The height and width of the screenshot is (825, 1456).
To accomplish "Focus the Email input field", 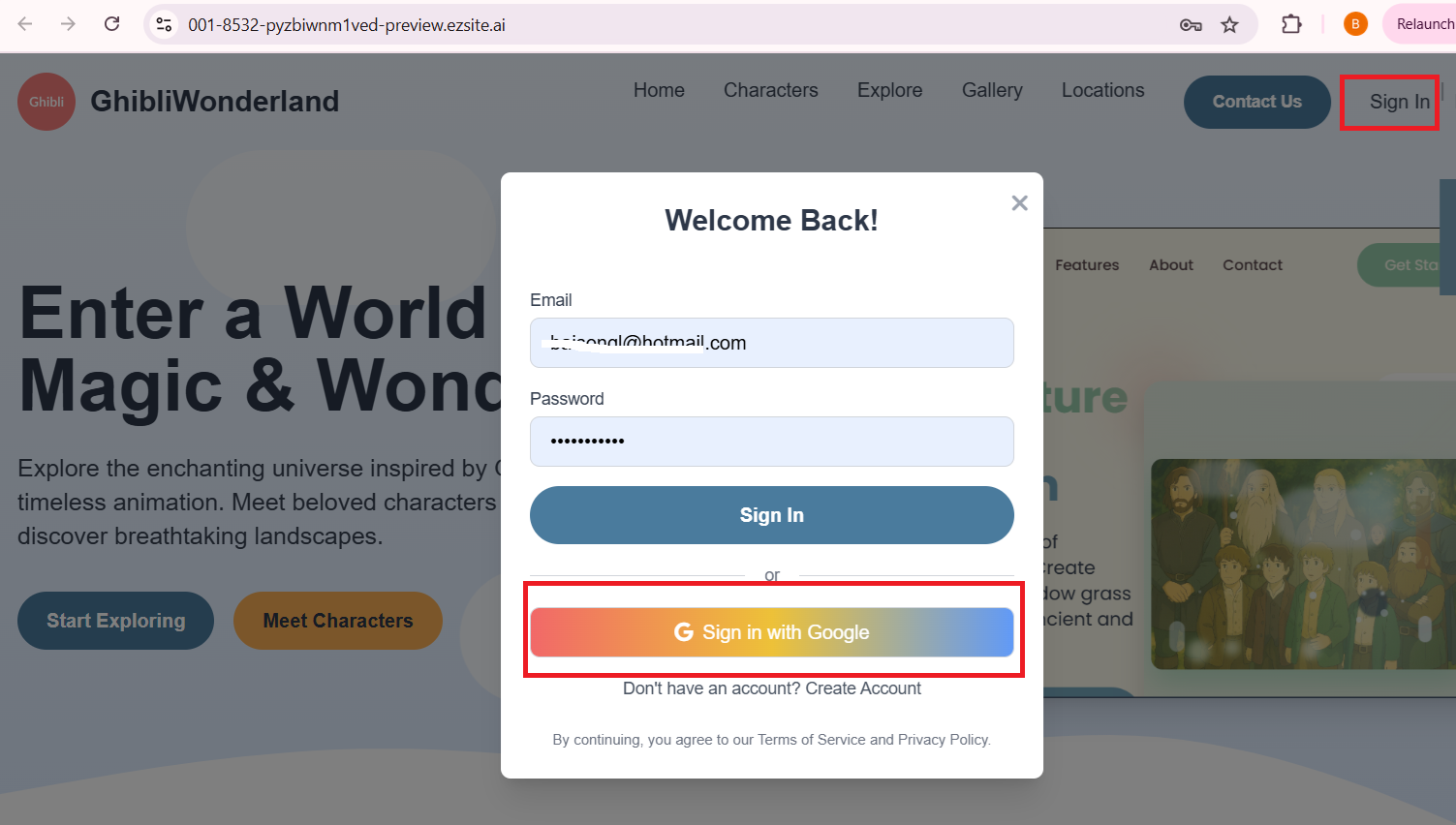I will (771, 343).
